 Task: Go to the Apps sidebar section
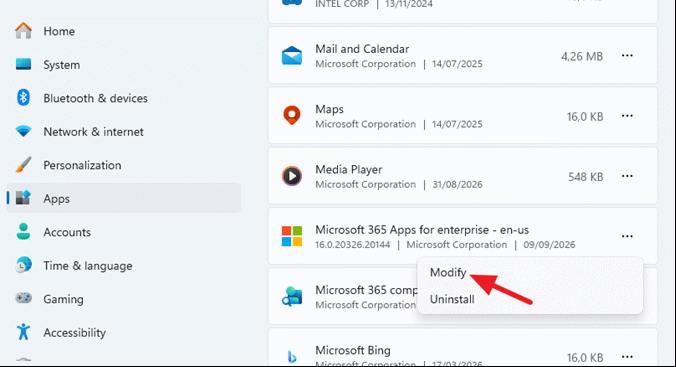pos(124,198)
